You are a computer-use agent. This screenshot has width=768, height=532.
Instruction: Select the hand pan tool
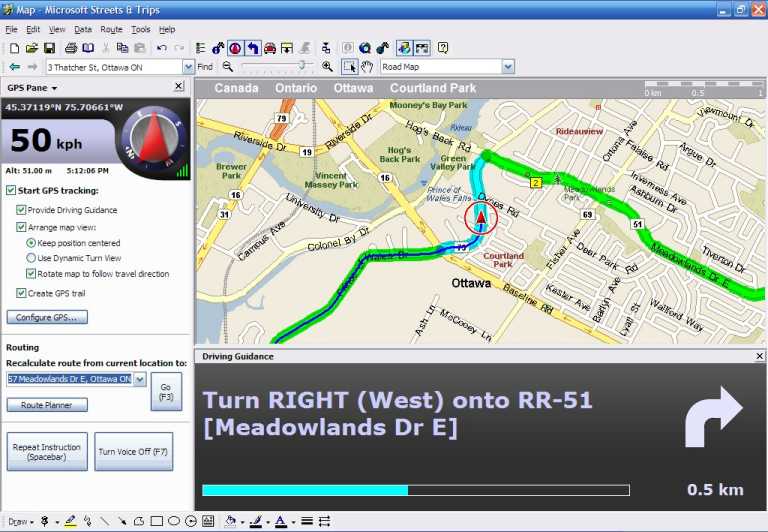click(367, 67)
